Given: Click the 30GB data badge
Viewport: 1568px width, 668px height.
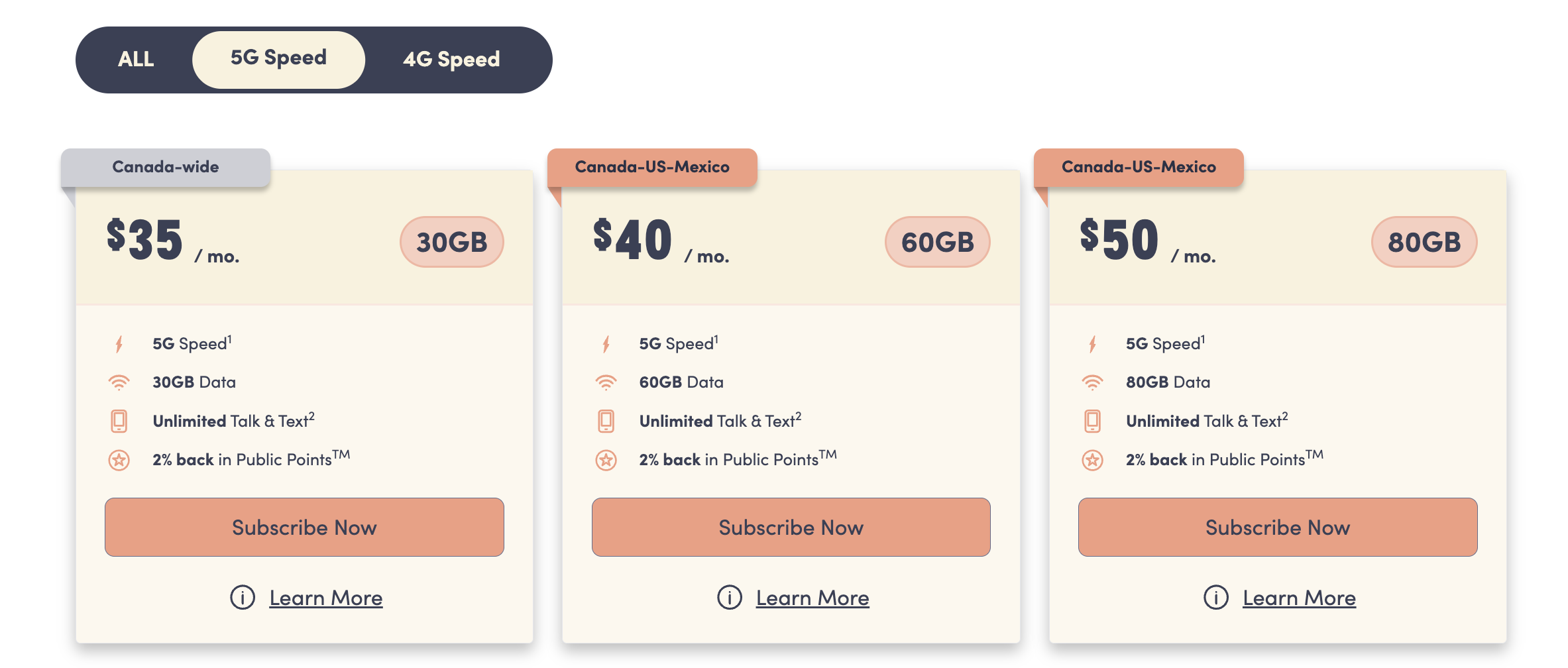Looking at the screenshot, I should (x=451, y=242).
